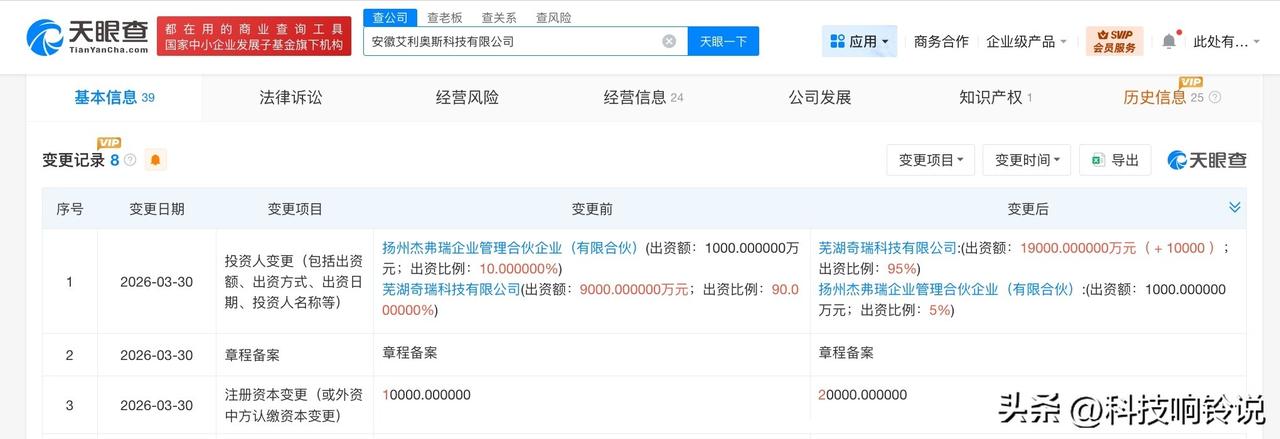1280x439 pixels.
Task: Switch to the 经营风险 tab
Action: pyautogui.click(x=467, y=97)
